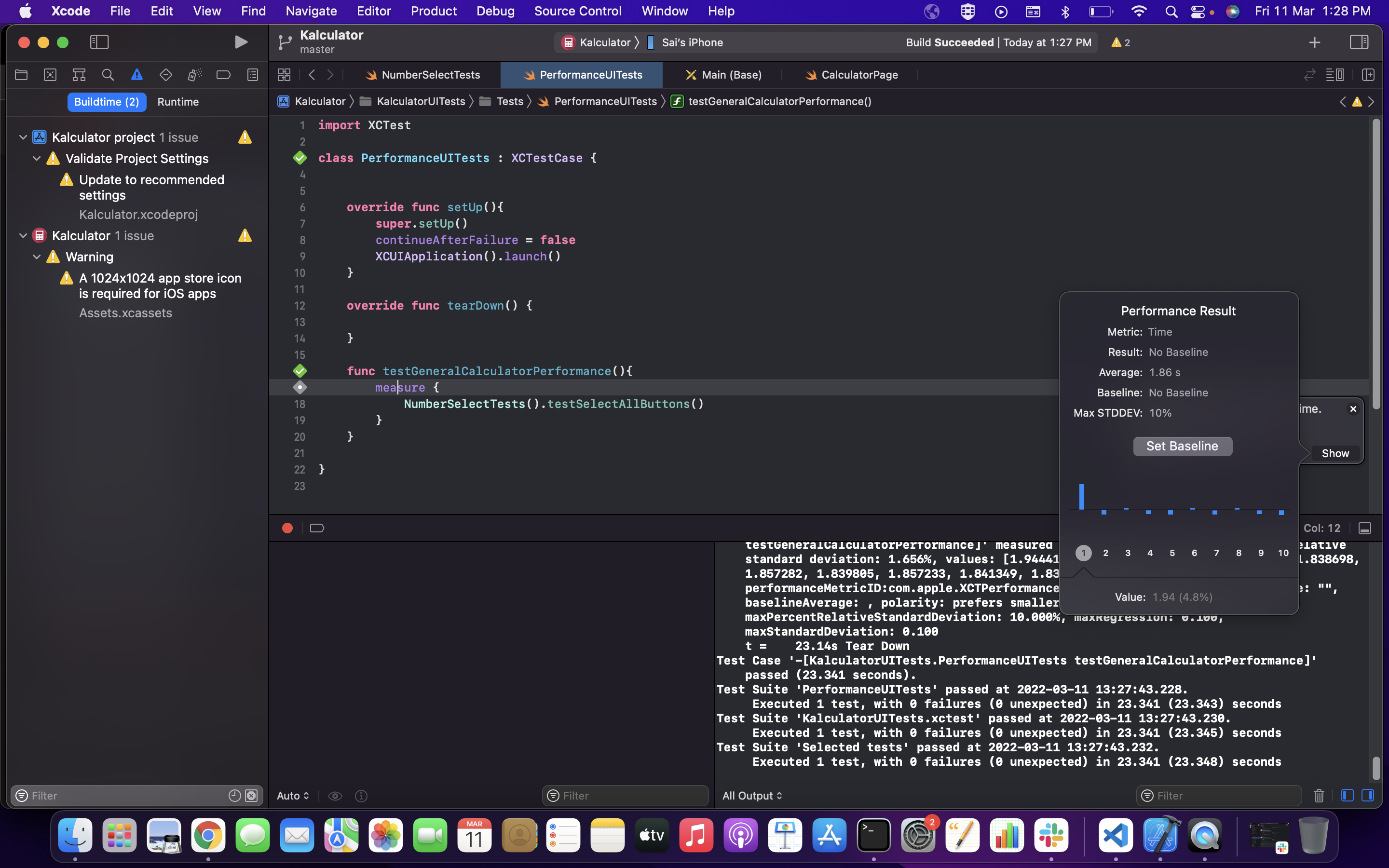Image resolution: width=1389 pixels, height=868 pixels.
Task: Open the Auto variables view dropdown
Action: point(293,796)
